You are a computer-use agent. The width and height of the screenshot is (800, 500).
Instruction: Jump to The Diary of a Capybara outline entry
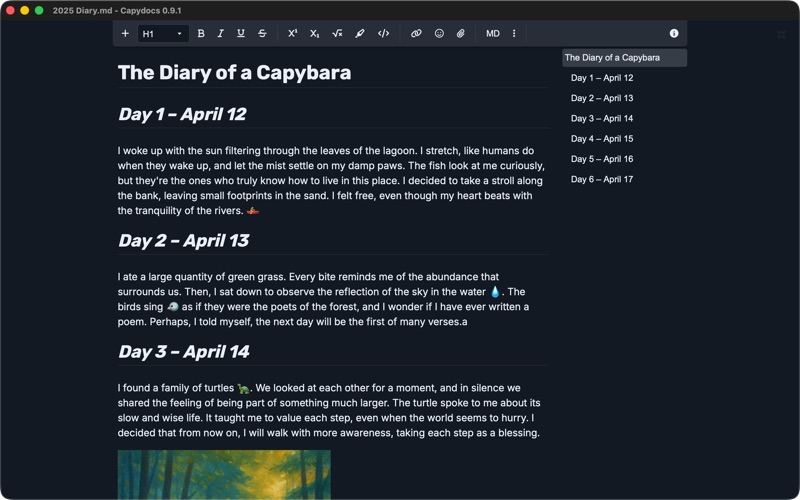click(624, 58)
